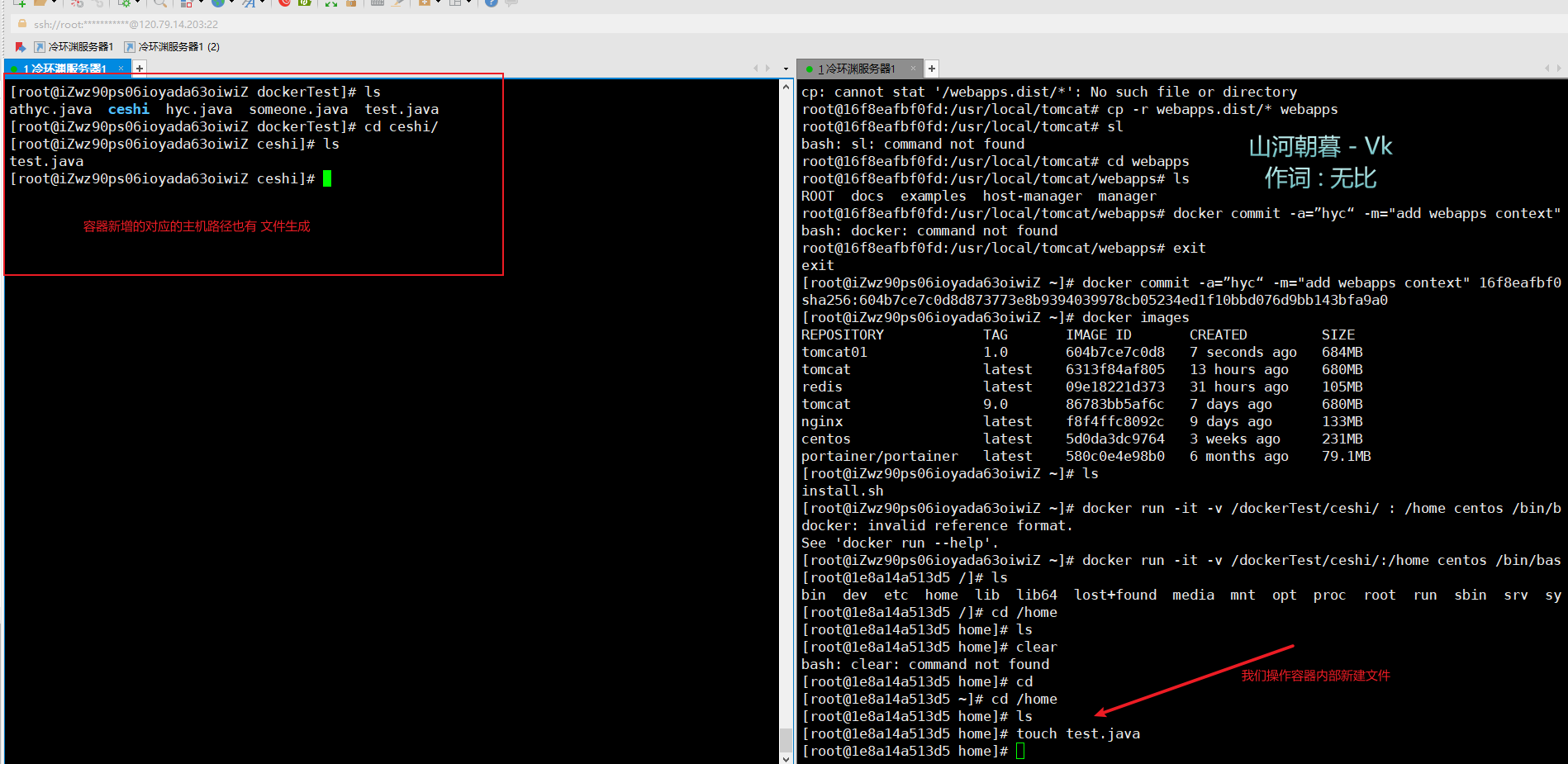
Task: Click the left terminal scrollbar down arrow
Action: 786,757
